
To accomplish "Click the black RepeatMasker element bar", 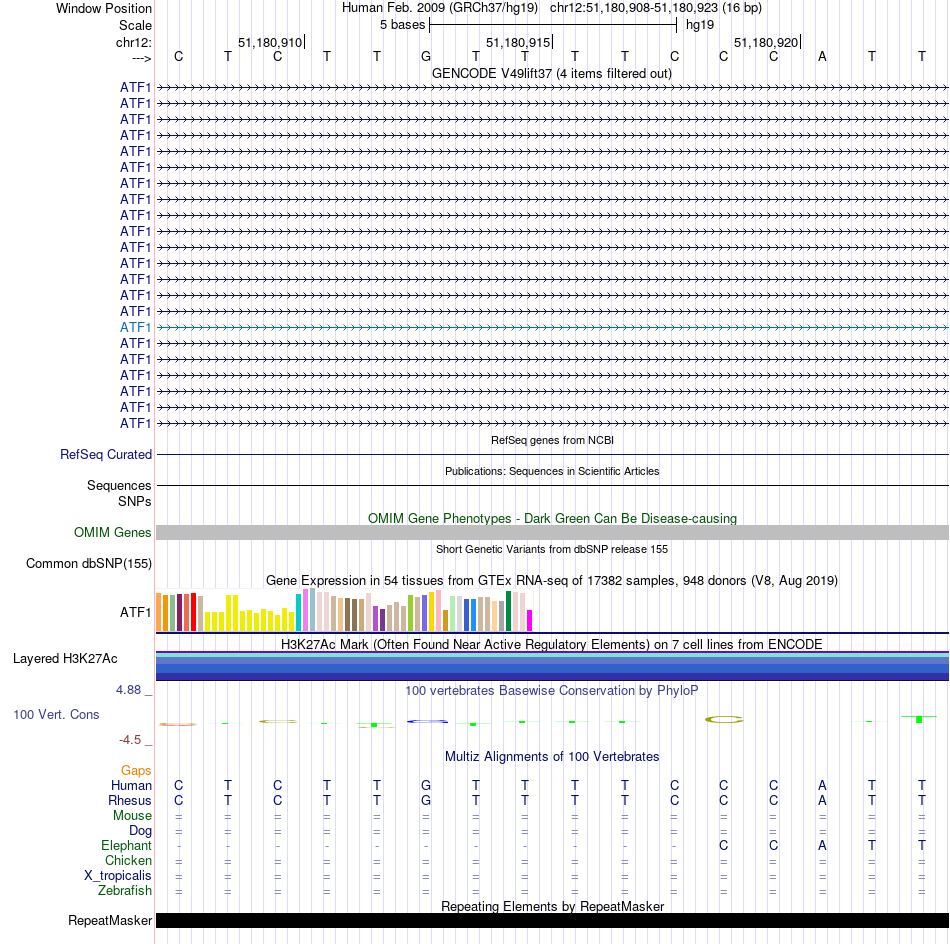I will (x=552, y=920).
